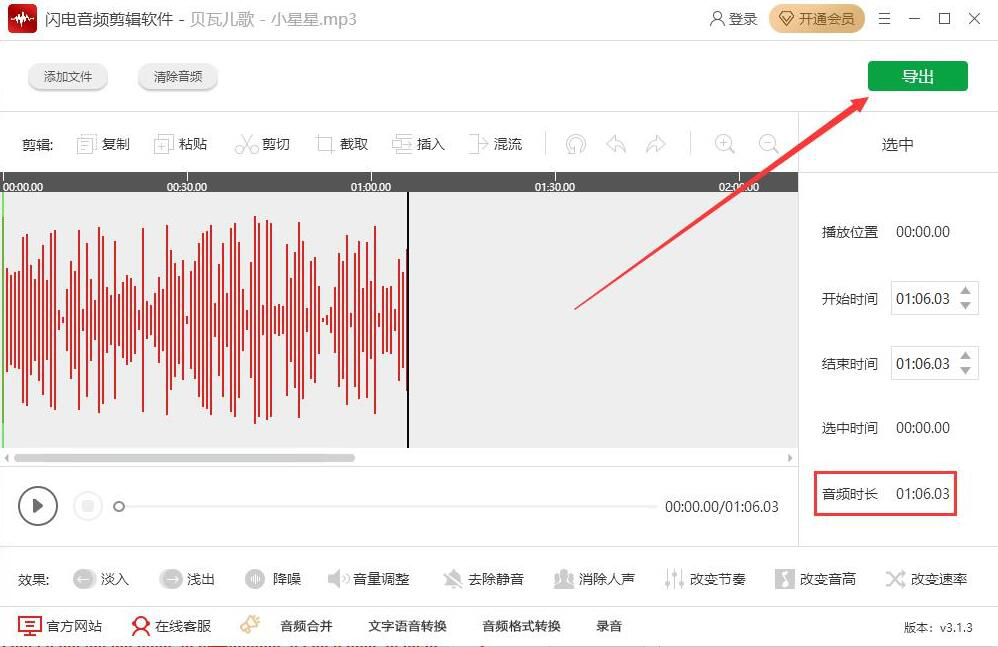Screen dimensions: 998x647
Task: Click the 结束时间 time input field
Action: pos(924,363)
